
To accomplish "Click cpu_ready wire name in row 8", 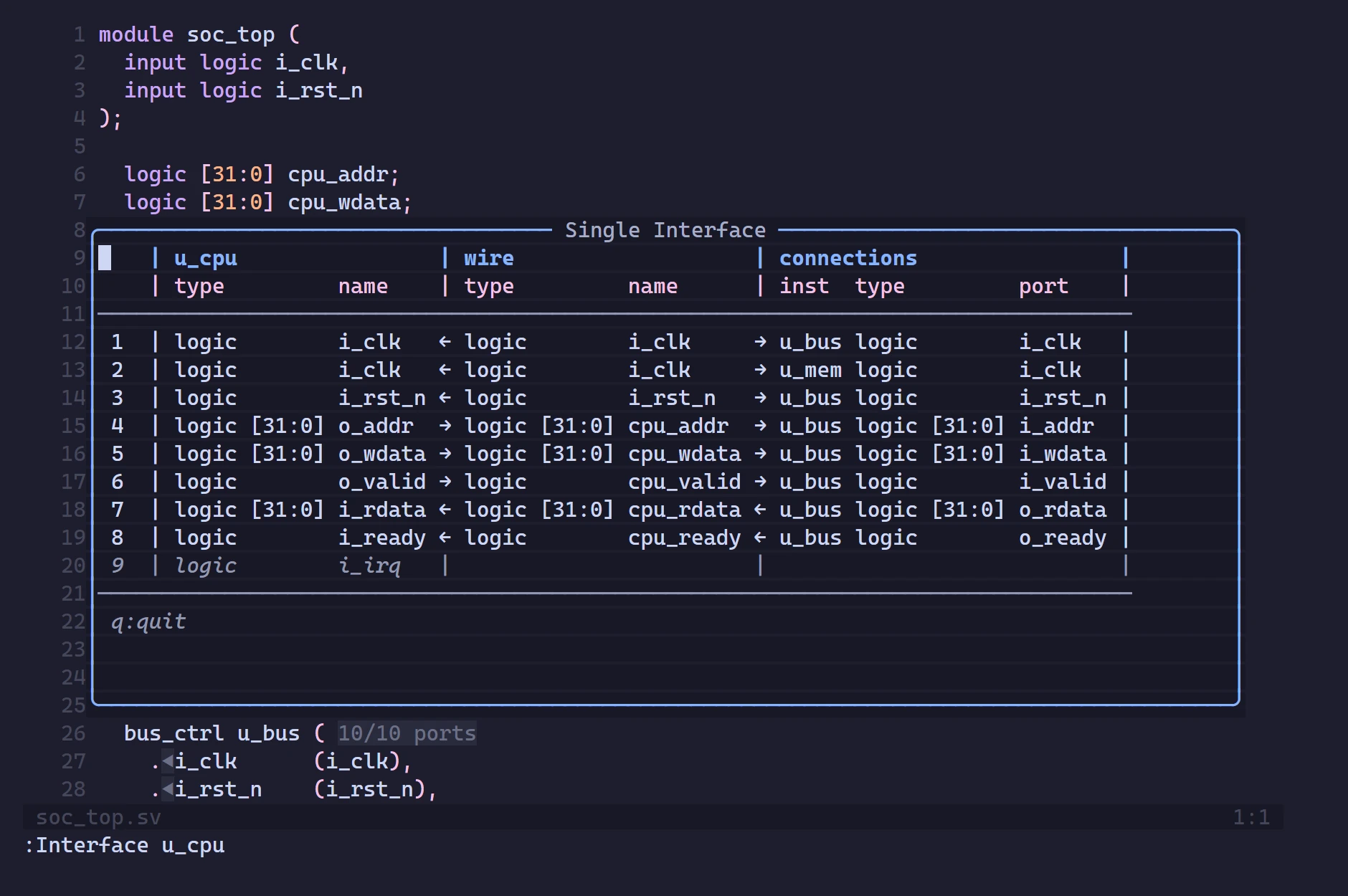I will click(x=685, y=538).
